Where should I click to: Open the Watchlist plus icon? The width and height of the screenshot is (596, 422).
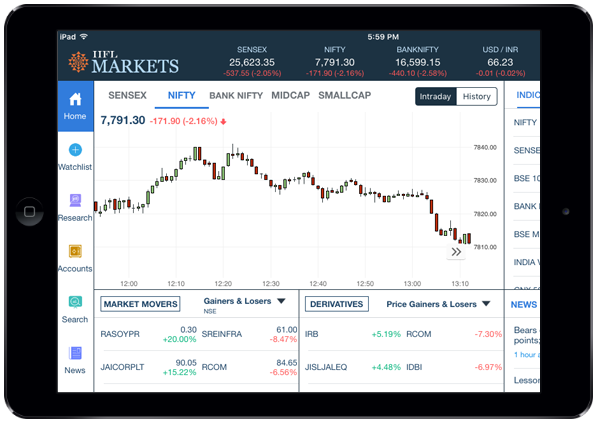pyautogui.click(x=75, y=150)
